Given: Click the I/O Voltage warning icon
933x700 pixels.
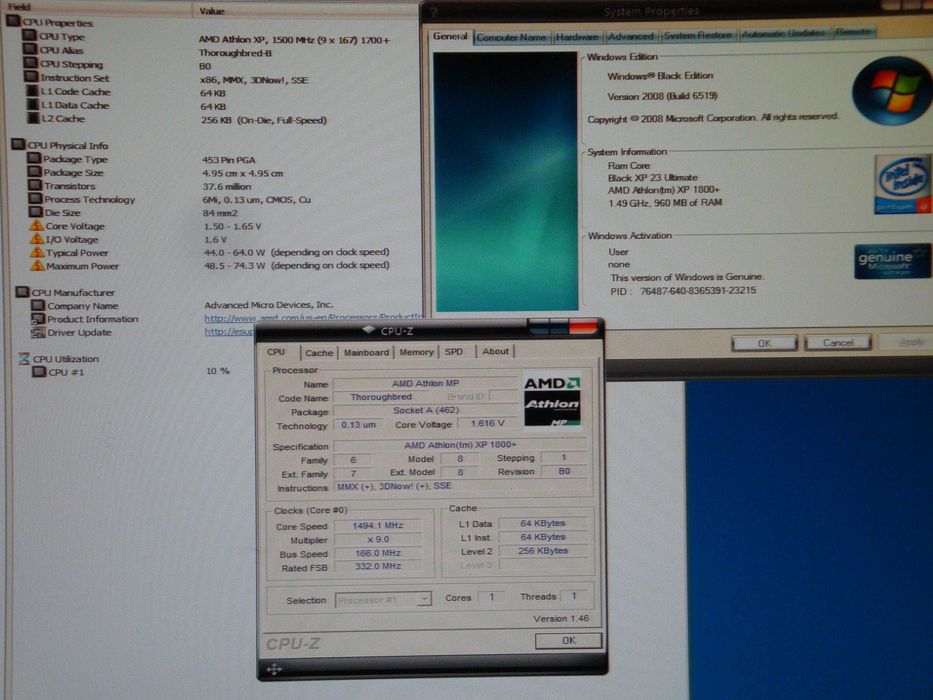Looking at the screenshot, I should pyautogui.click(x=37, y=239).
